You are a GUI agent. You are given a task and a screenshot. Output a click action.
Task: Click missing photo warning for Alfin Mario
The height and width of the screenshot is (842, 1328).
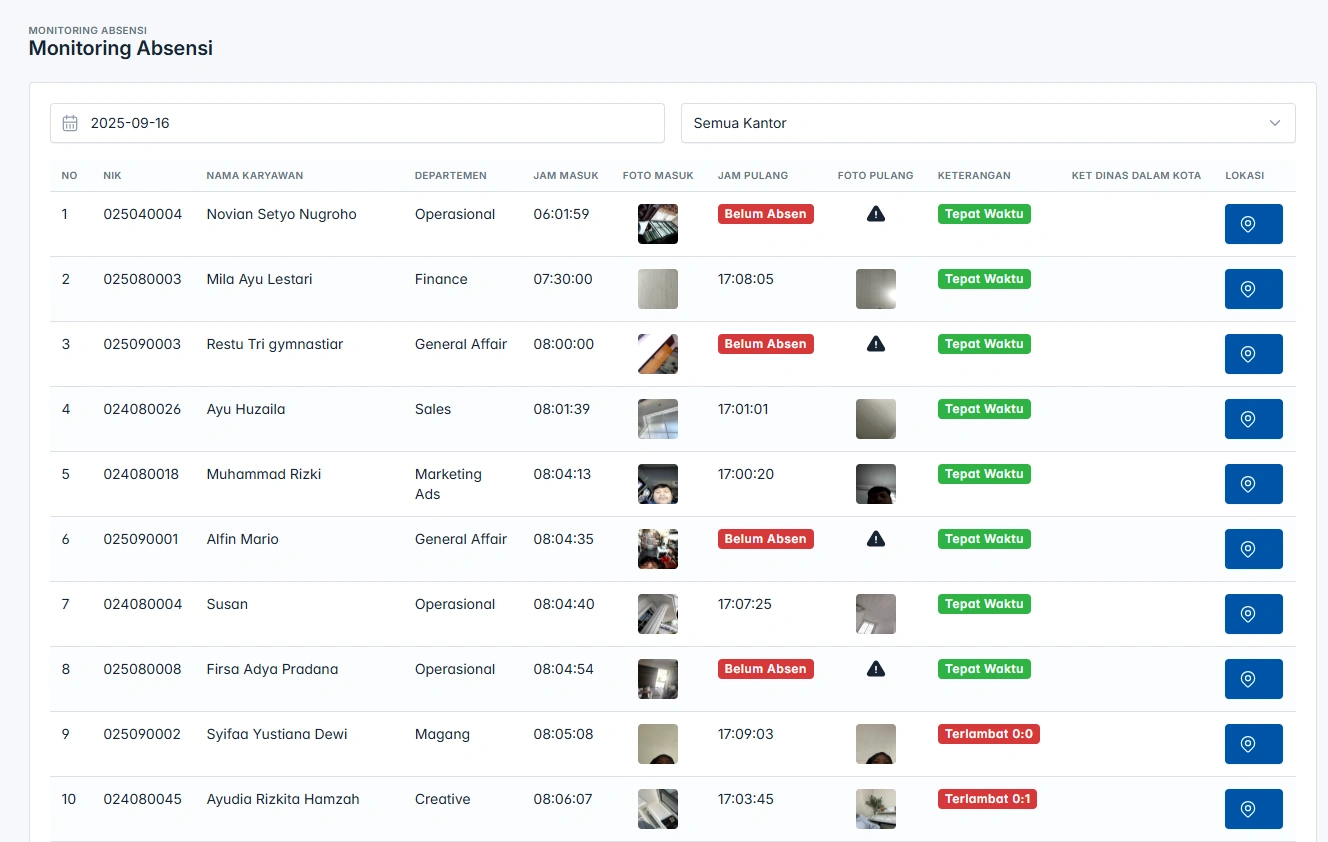click(x=876, y=539)
